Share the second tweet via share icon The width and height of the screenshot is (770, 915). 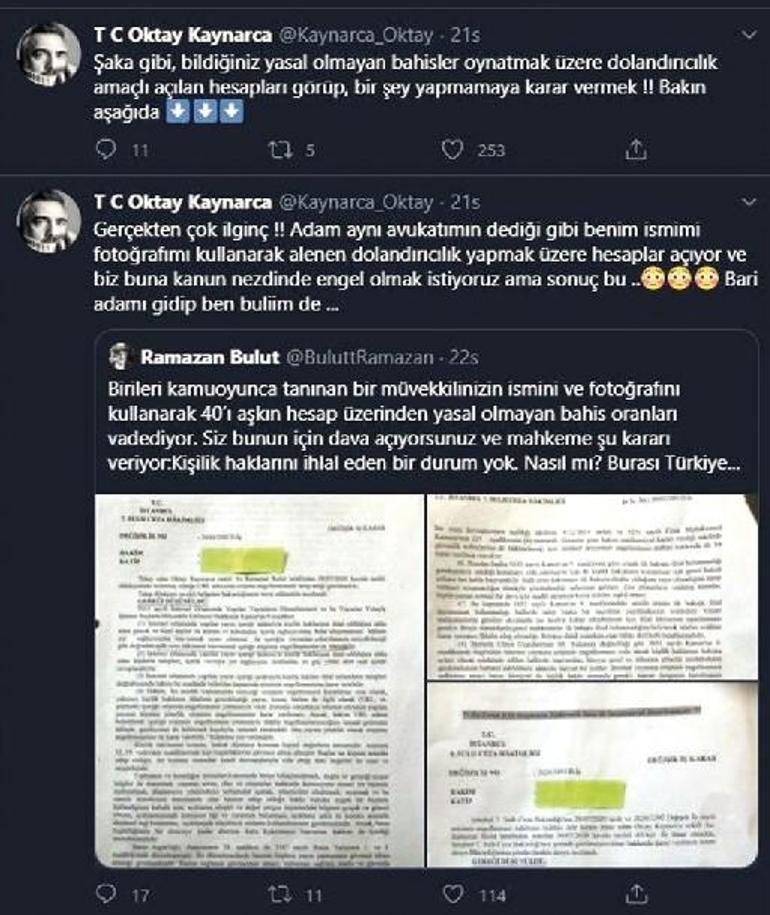[x=636, y=893]
